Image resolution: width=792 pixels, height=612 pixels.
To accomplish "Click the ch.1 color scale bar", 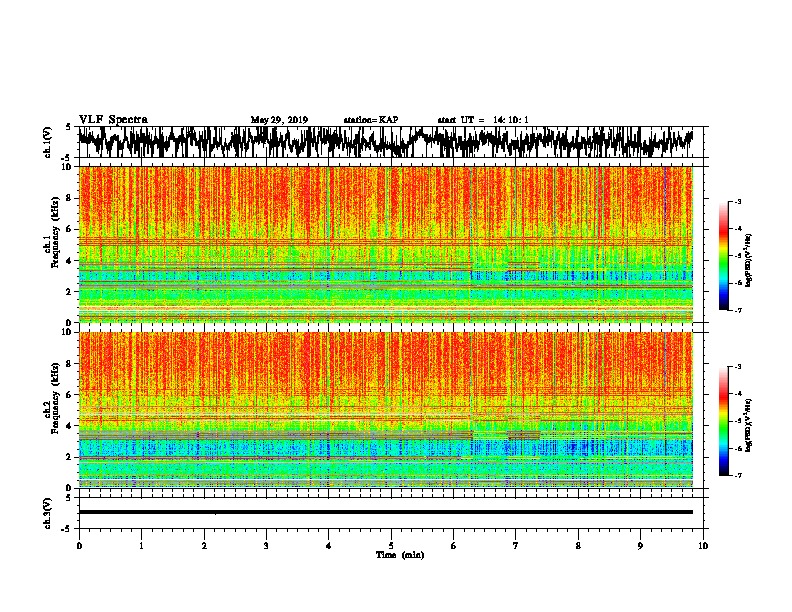I will (x=724, y=256).
